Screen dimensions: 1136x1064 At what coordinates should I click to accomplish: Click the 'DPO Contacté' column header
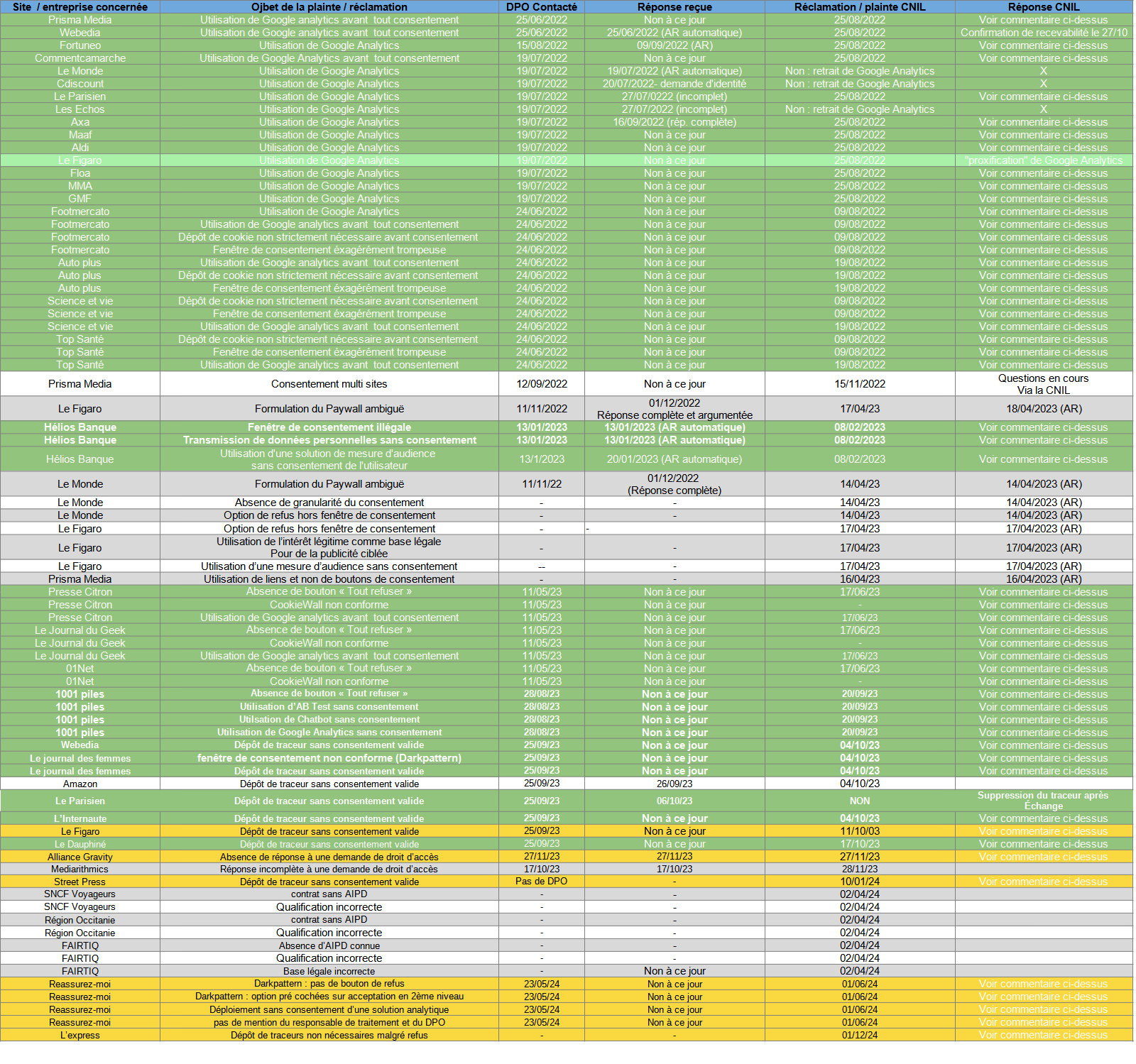(x=542, y=7)
